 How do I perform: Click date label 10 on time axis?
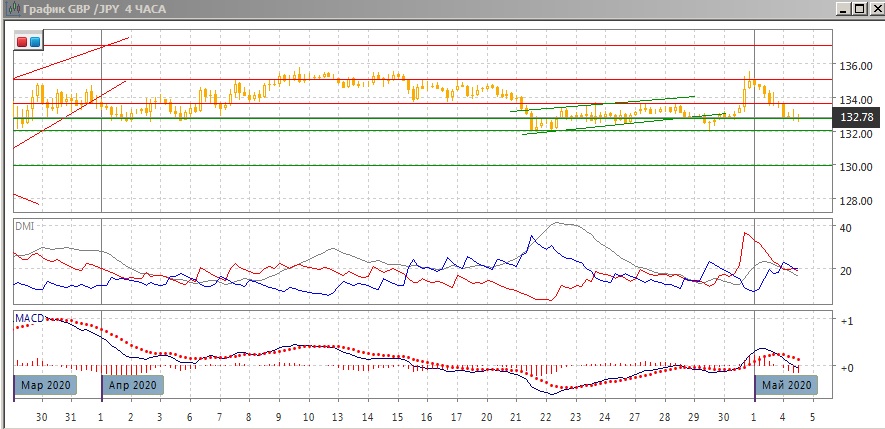pos(308,417)
